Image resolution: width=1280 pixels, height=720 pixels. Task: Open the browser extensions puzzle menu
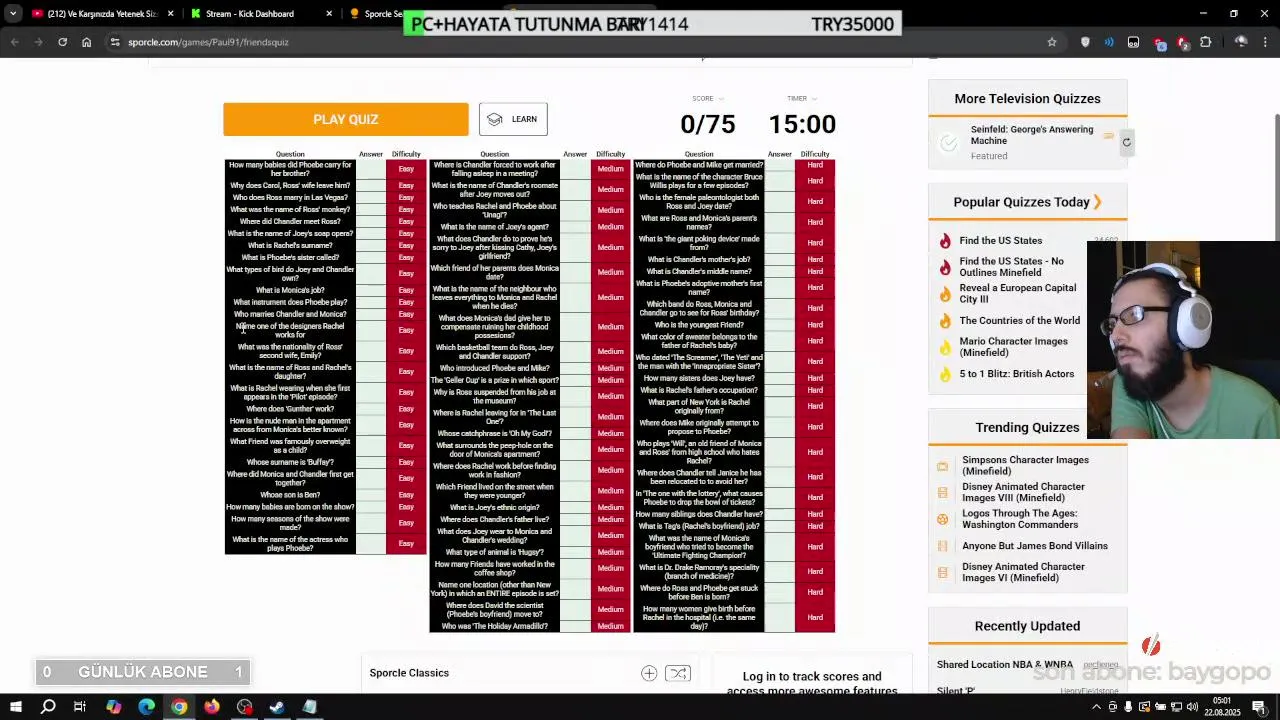[x=1205, y=42]
